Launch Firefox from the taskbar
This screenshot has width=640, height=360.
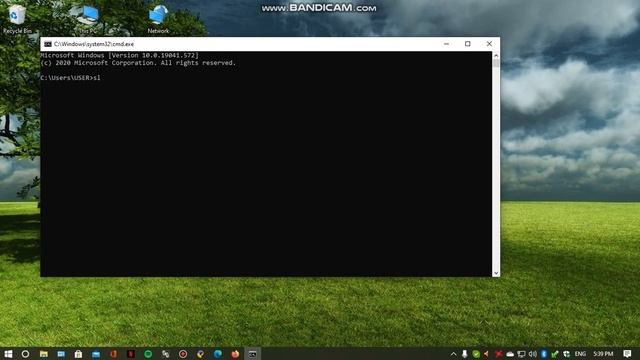[x=235, y=354]
